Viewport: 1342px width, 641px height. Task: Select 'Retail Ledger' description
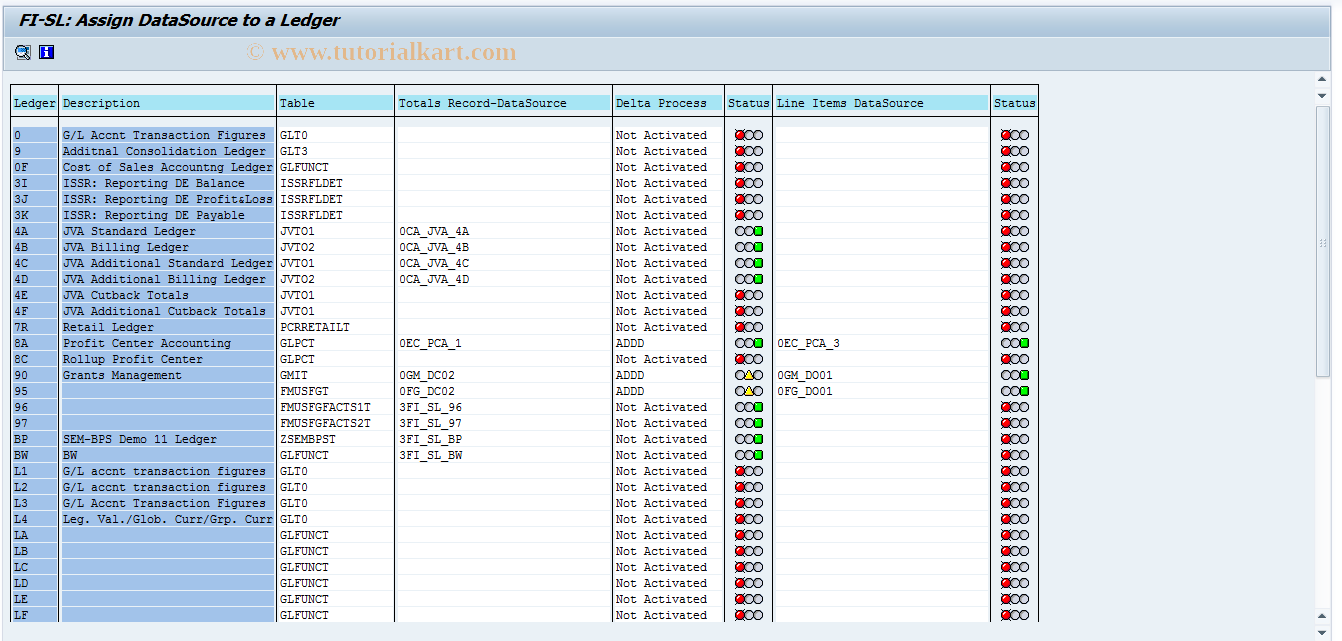108,327
